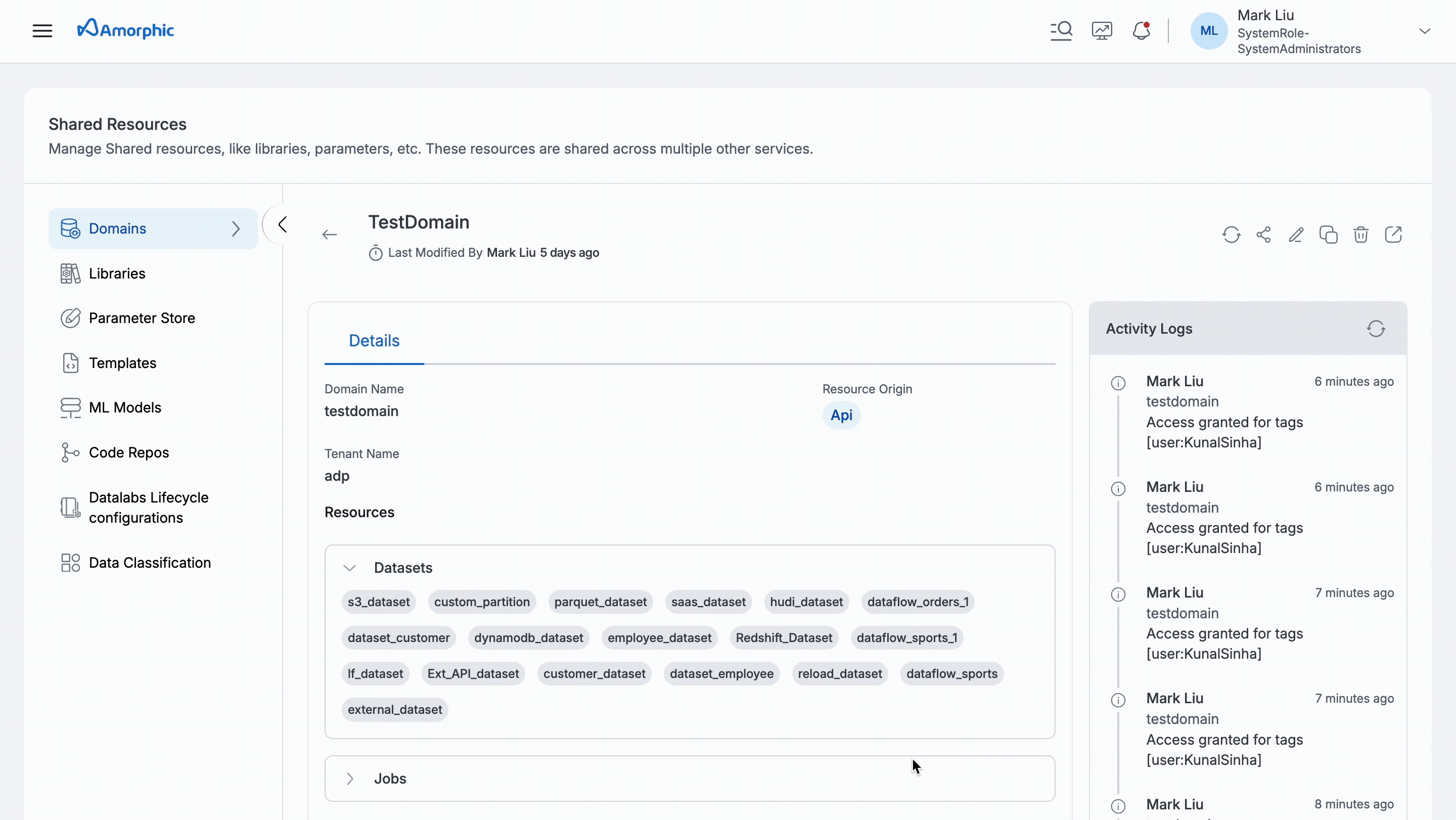Collapse the Datasets section
Screen dimensions: 1456x820
pos(350,568)
